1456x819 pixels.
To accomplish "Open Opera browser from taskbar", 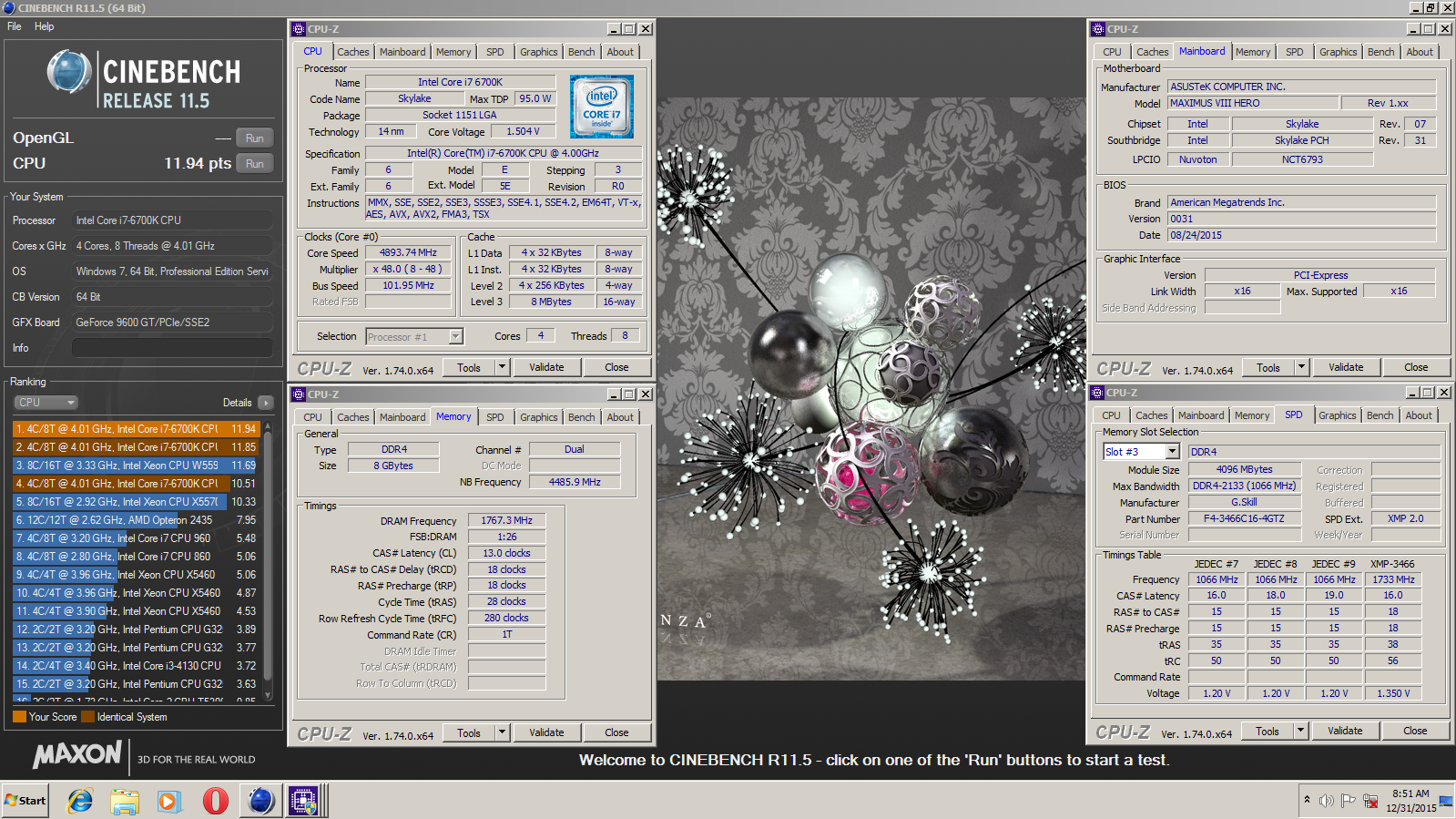I will [215, 801].
